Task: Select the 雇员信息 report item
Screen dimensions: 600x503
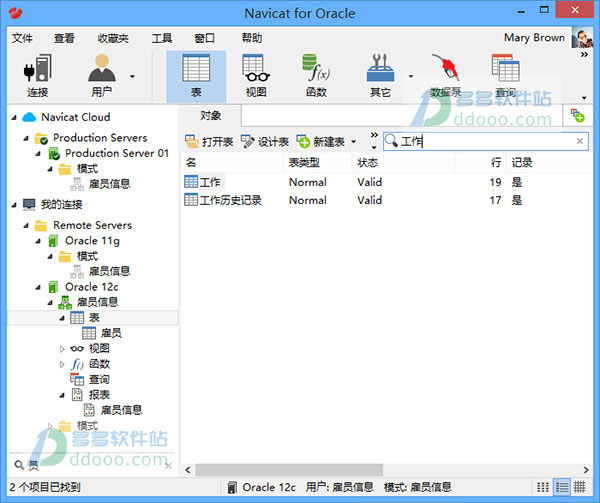Action: pyautogui.click(x=121, y=410)
